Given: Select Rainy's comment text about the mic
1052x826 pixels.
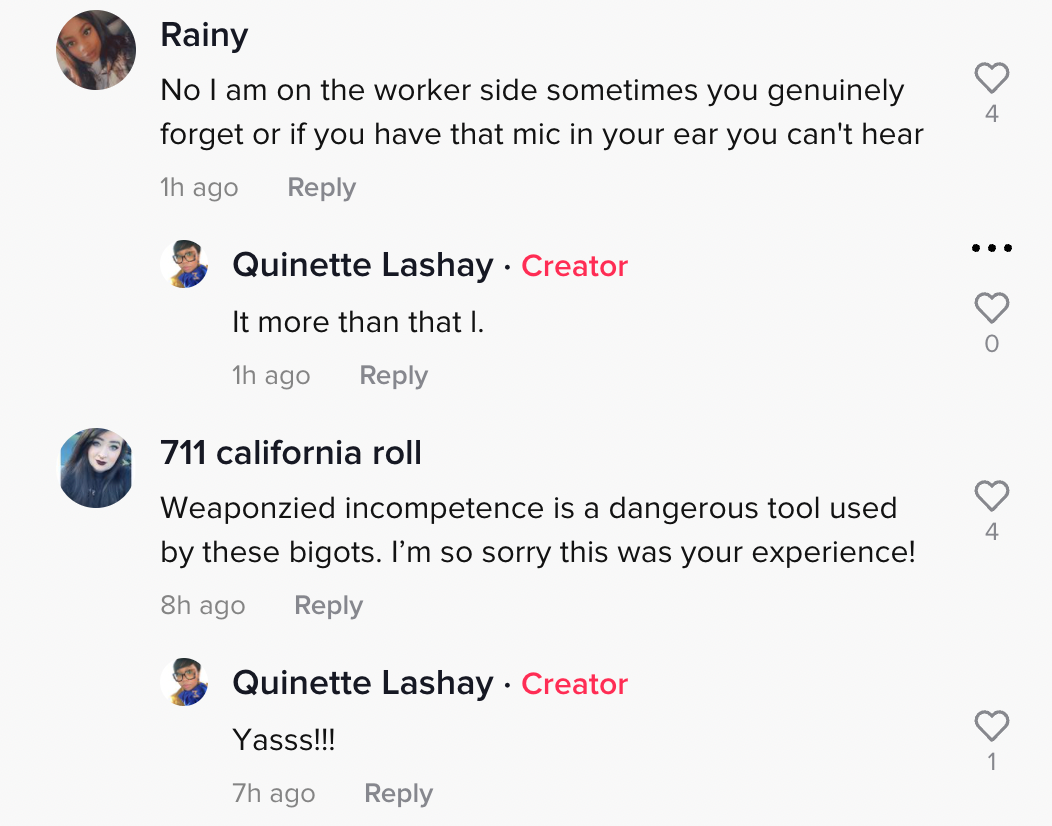Looking at the screenshot, I should coord(541,112).
